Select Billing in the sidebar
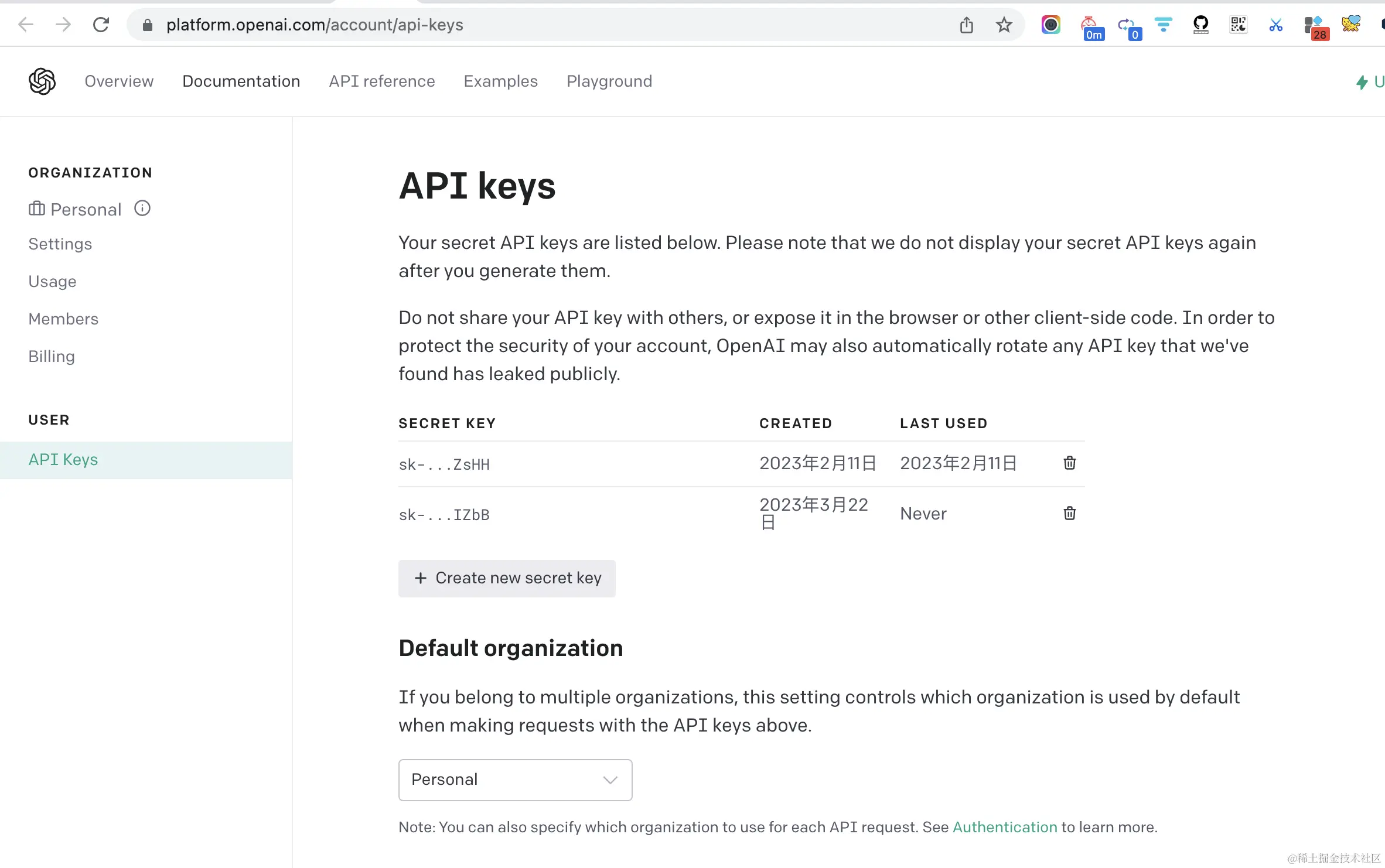This screenshot has width=1385, height=868. 52,356
